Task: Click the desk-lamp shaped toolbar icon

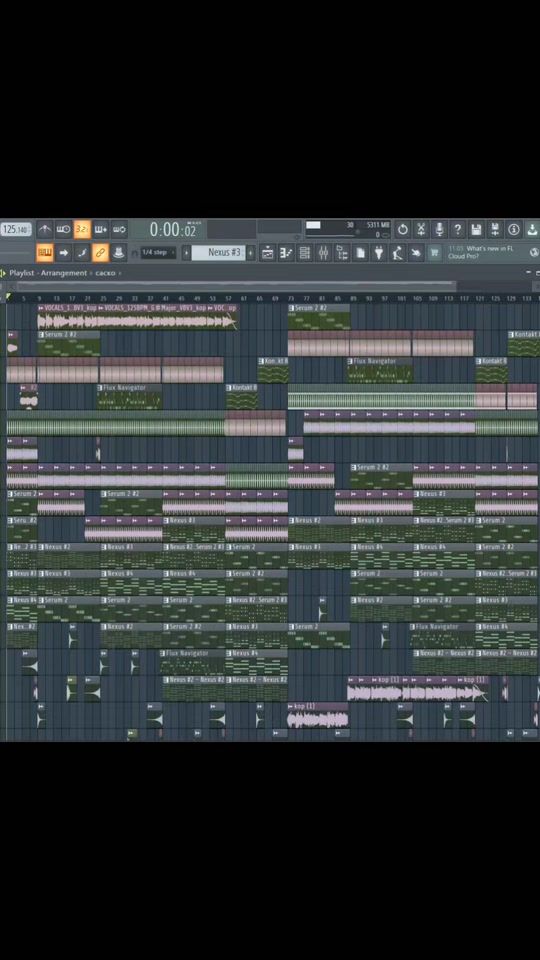Action: coord(397,252)
